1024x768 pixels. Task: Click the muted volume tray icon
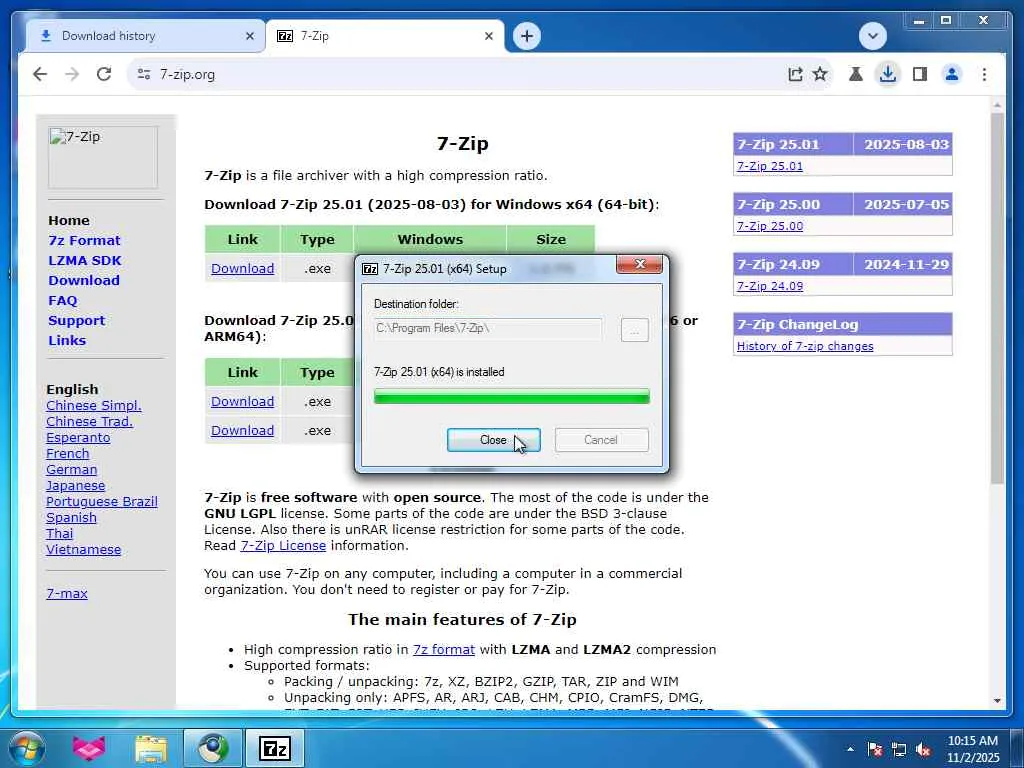point(923,750)
